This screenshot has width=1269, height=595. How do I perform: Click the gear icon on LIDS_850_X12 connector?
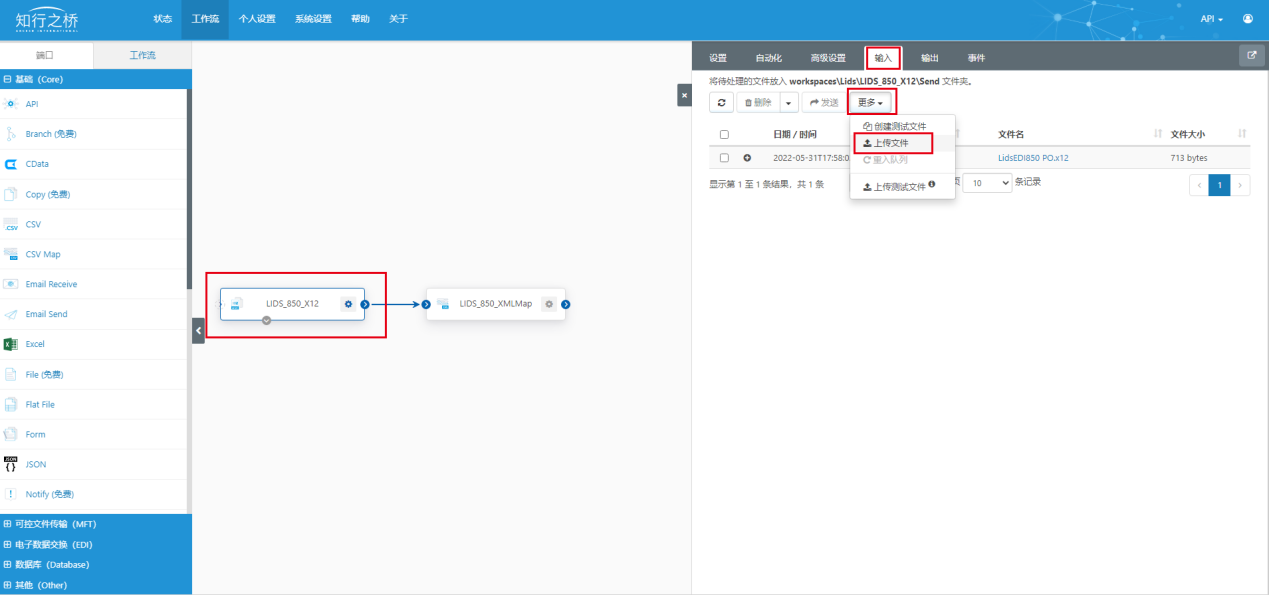[x=348, y=304]
